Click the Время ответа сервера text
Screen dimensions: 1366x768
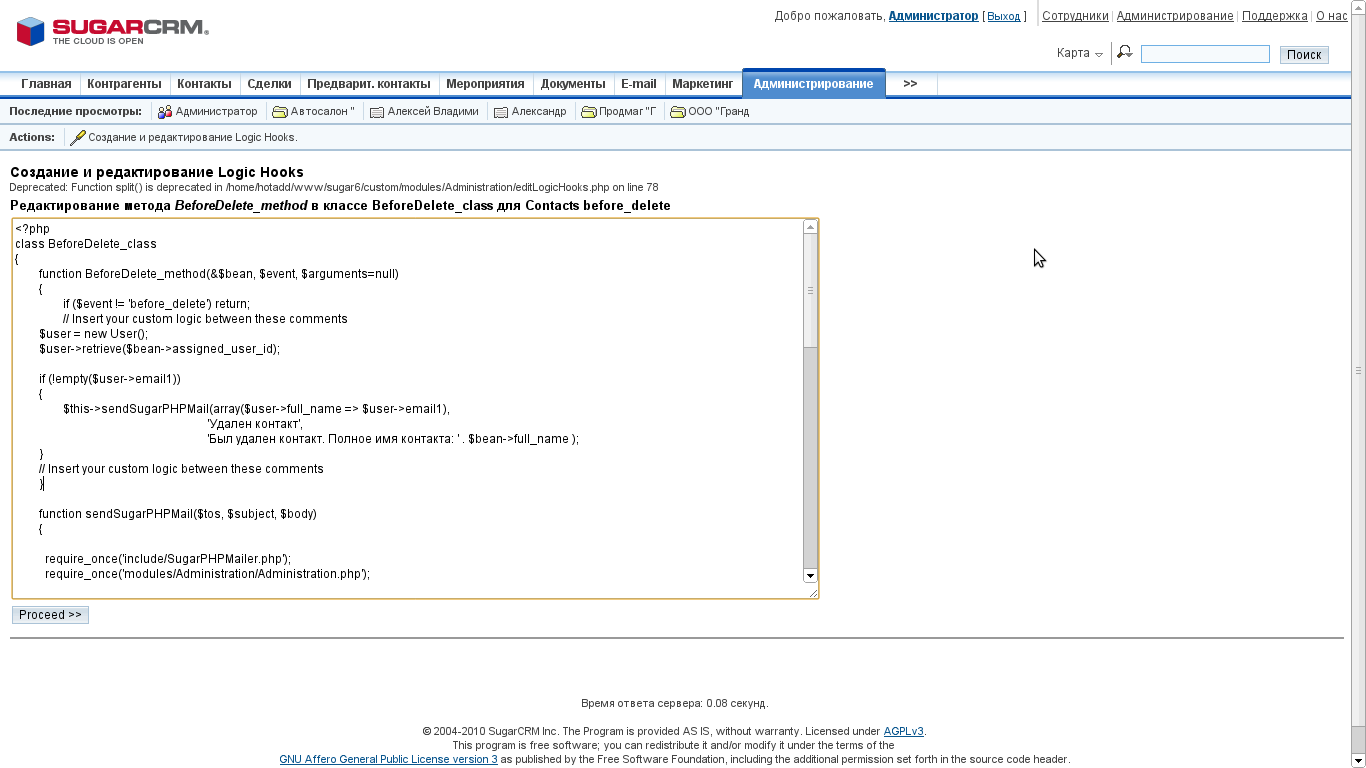(675, 703)
